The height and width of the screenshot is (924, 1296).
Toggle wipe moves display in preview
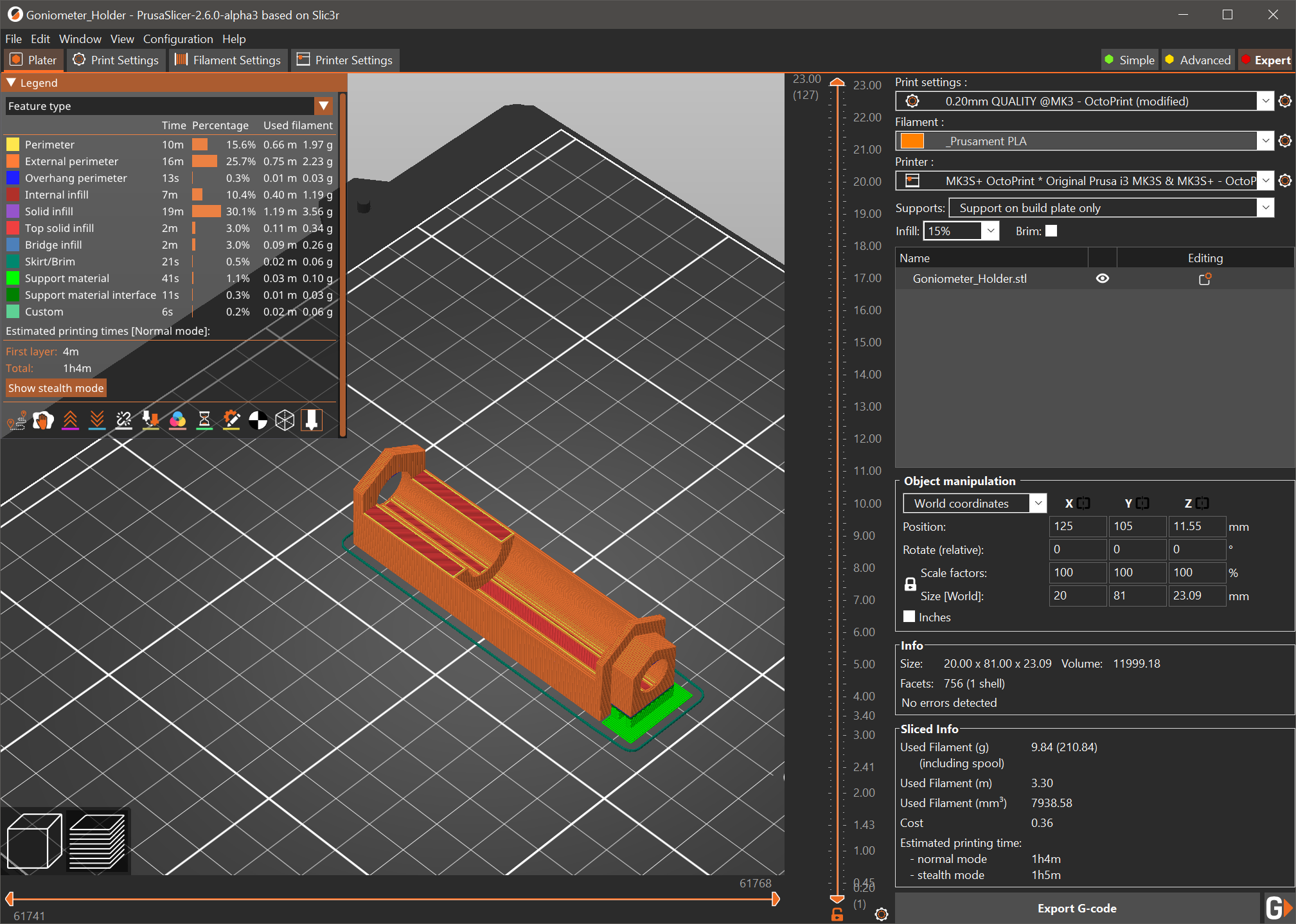pos(43,420)
